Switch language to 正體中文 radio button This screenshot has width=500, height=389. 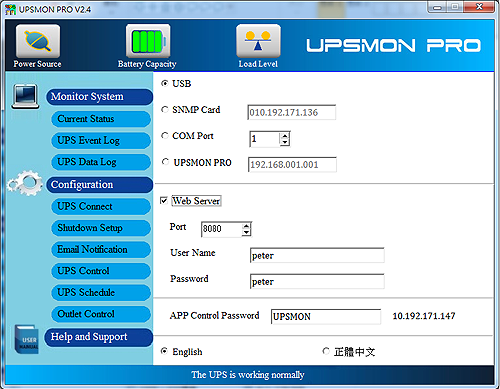pyautogui.click(x=326, y=351)
